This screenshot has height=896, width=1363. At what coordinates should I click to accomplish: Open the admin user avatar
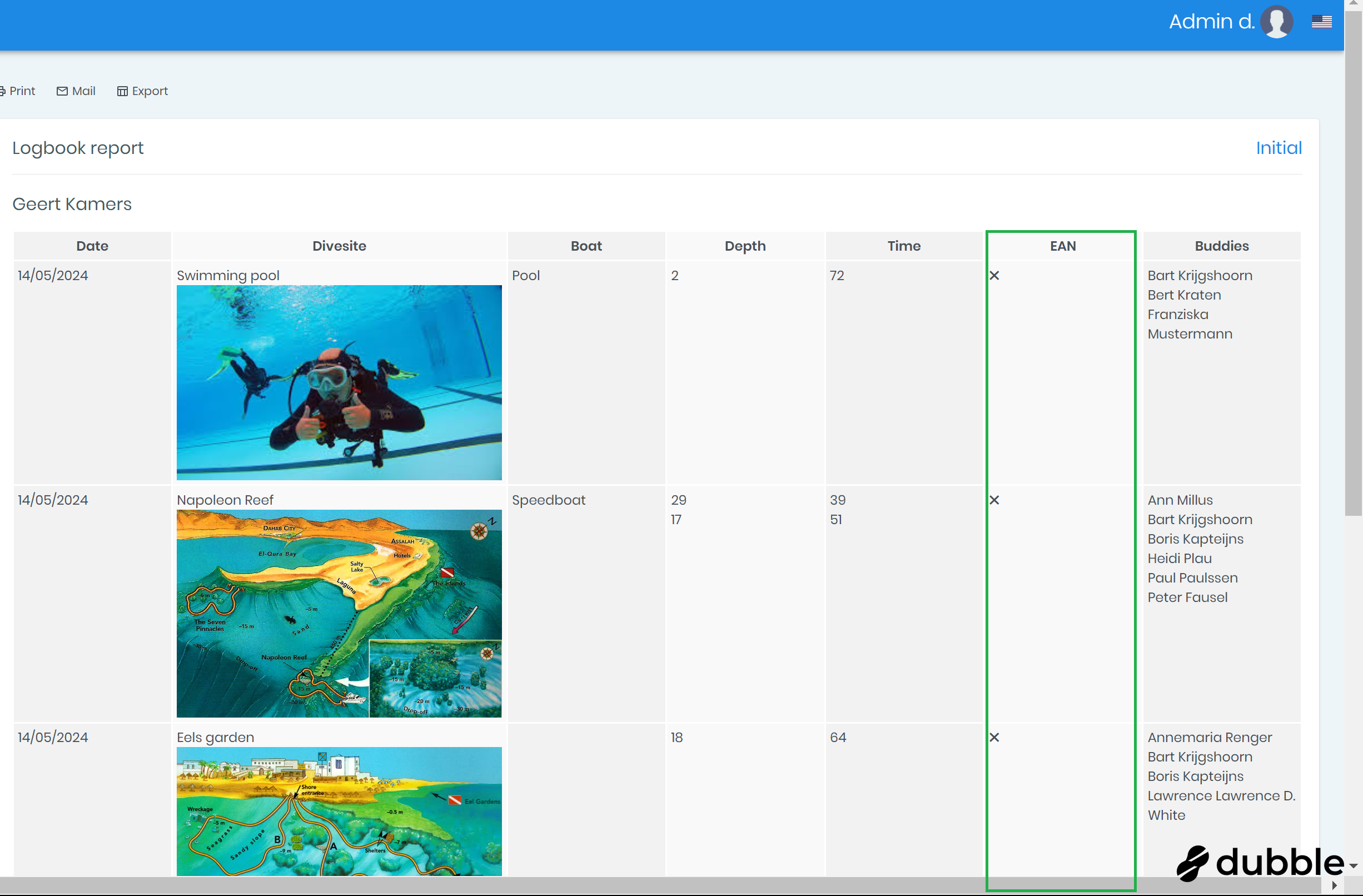point(1276,22)
